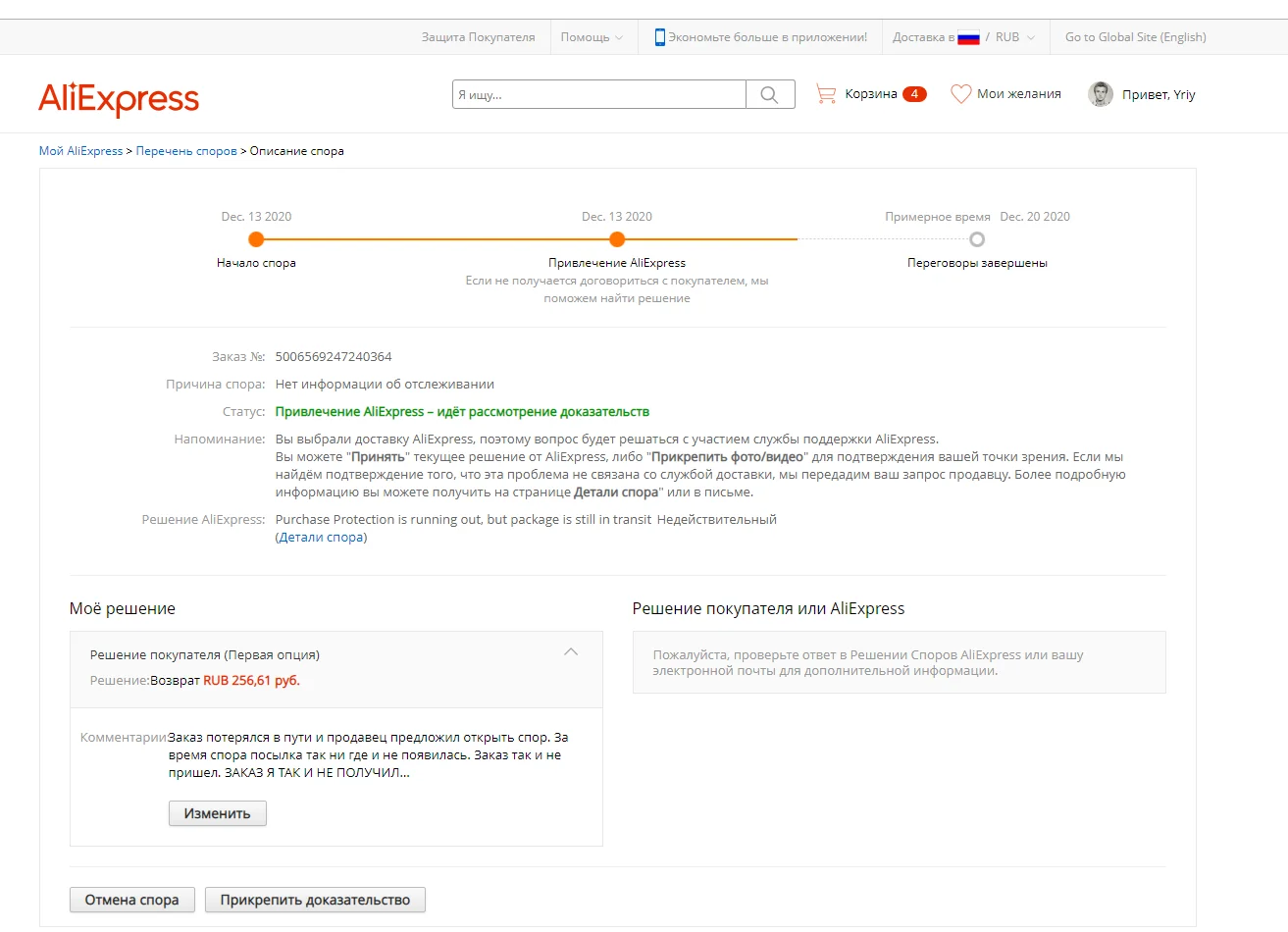
Task: Click the mobile phone app icon
Action: 660,37
